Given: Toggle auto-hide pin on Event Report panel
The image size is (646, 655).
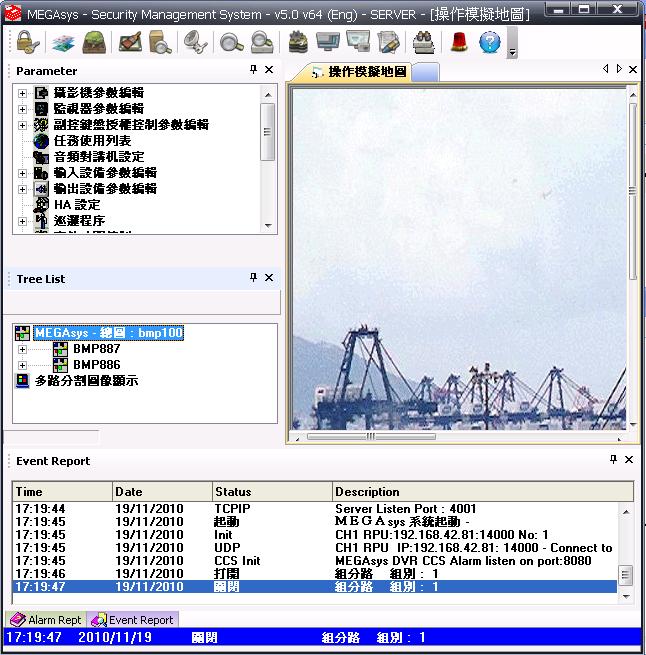Looking at the screenshot, I should 613,460.
